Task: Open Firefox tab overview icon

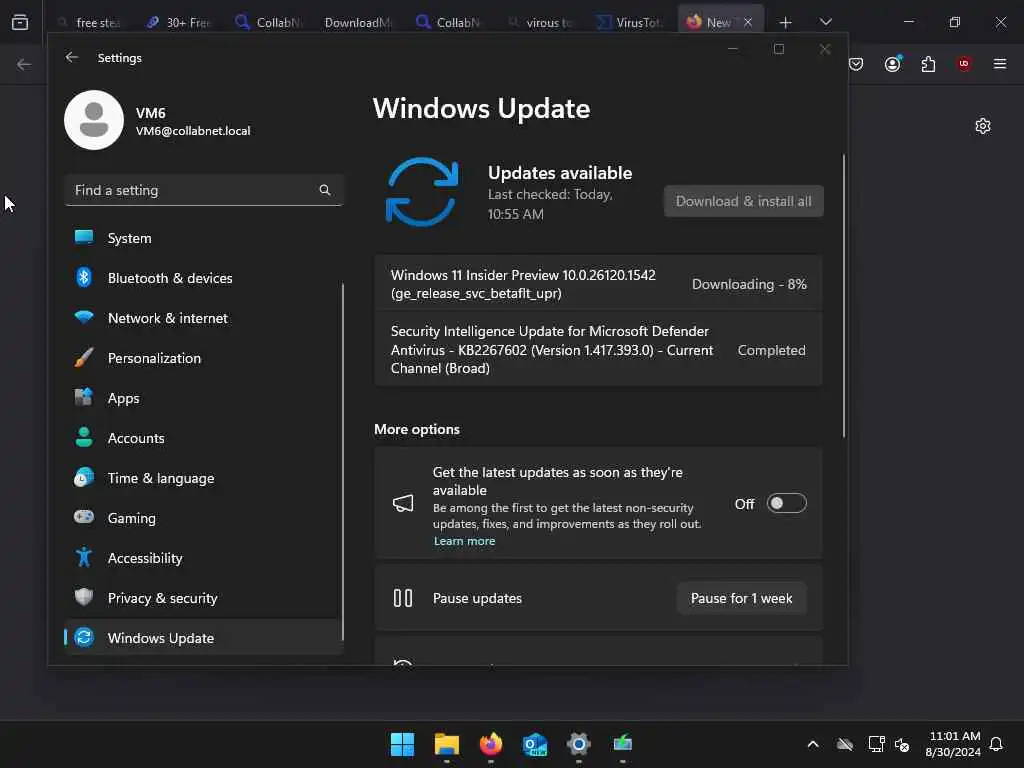Action: [x=20, y=22]
